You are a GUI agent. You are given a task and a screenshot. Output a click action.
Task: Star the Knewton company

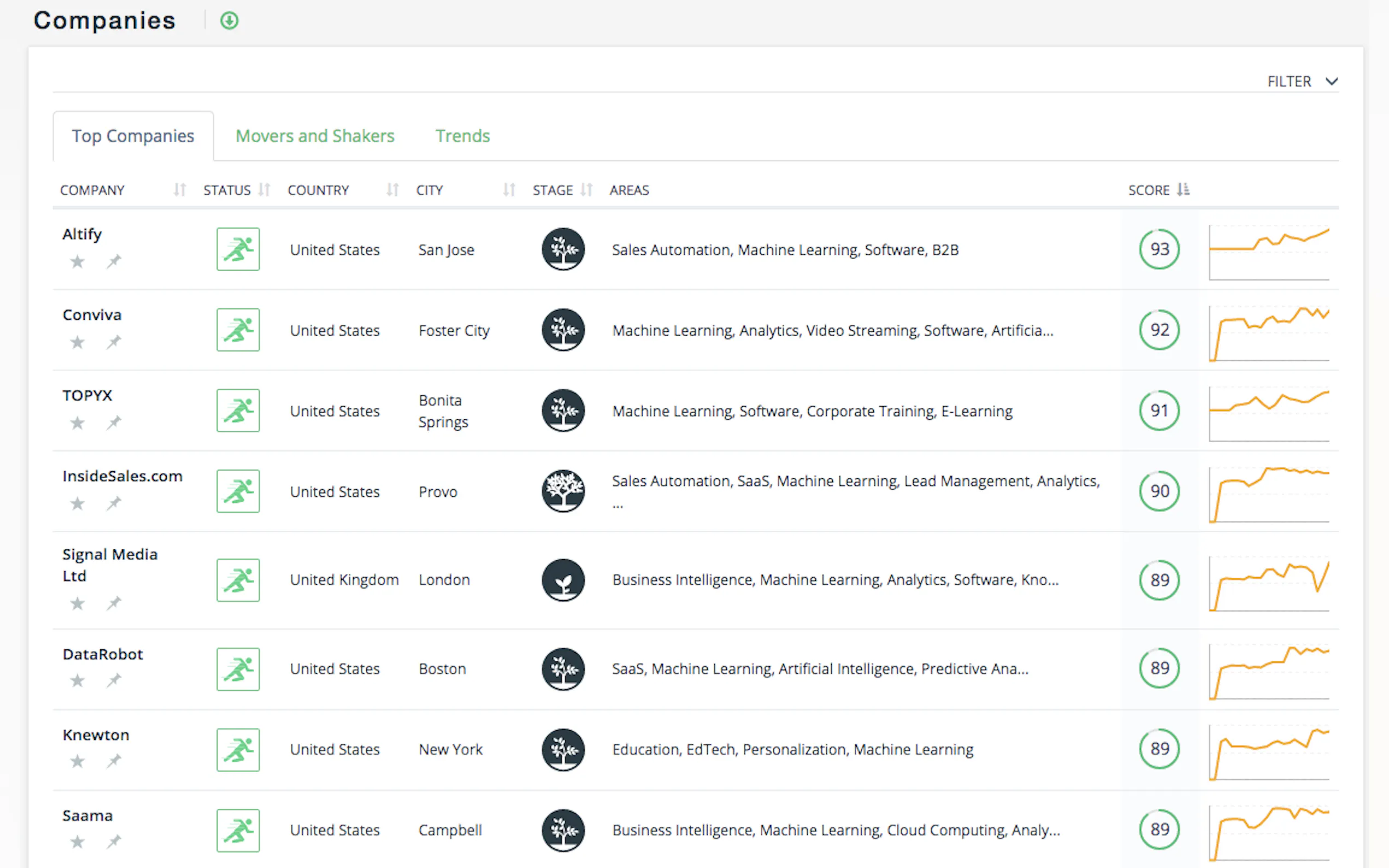pos(77,761)
